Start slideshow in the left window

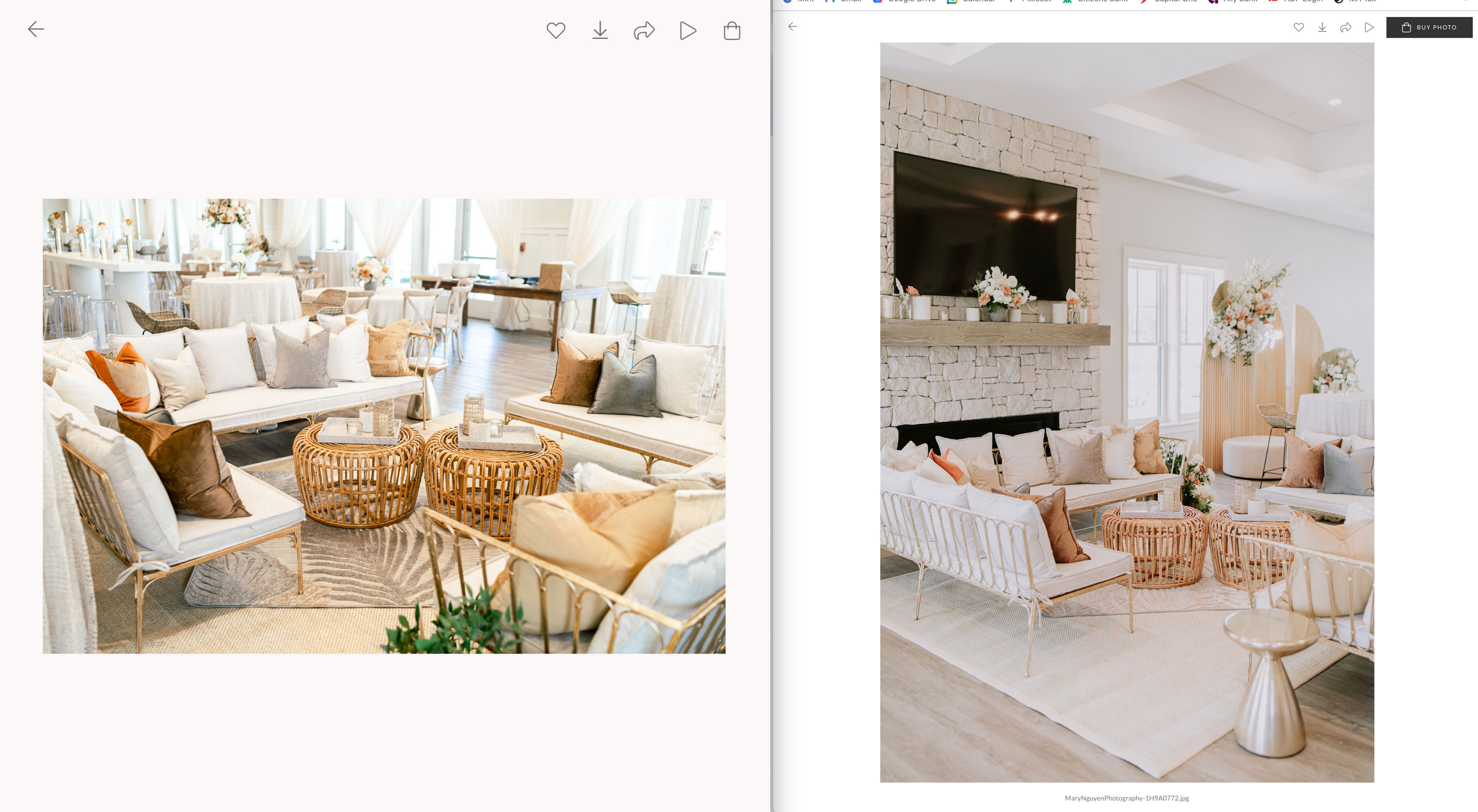click(x=688, y=30)
